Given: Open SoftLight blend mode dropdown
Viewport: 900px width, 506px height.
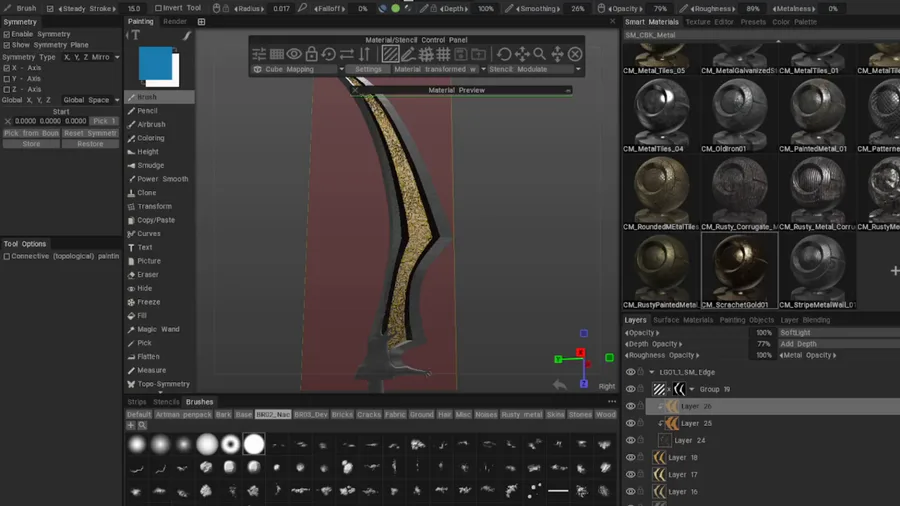Looking at the screenshot, I should pyautogui.click(x=839, y=333).
